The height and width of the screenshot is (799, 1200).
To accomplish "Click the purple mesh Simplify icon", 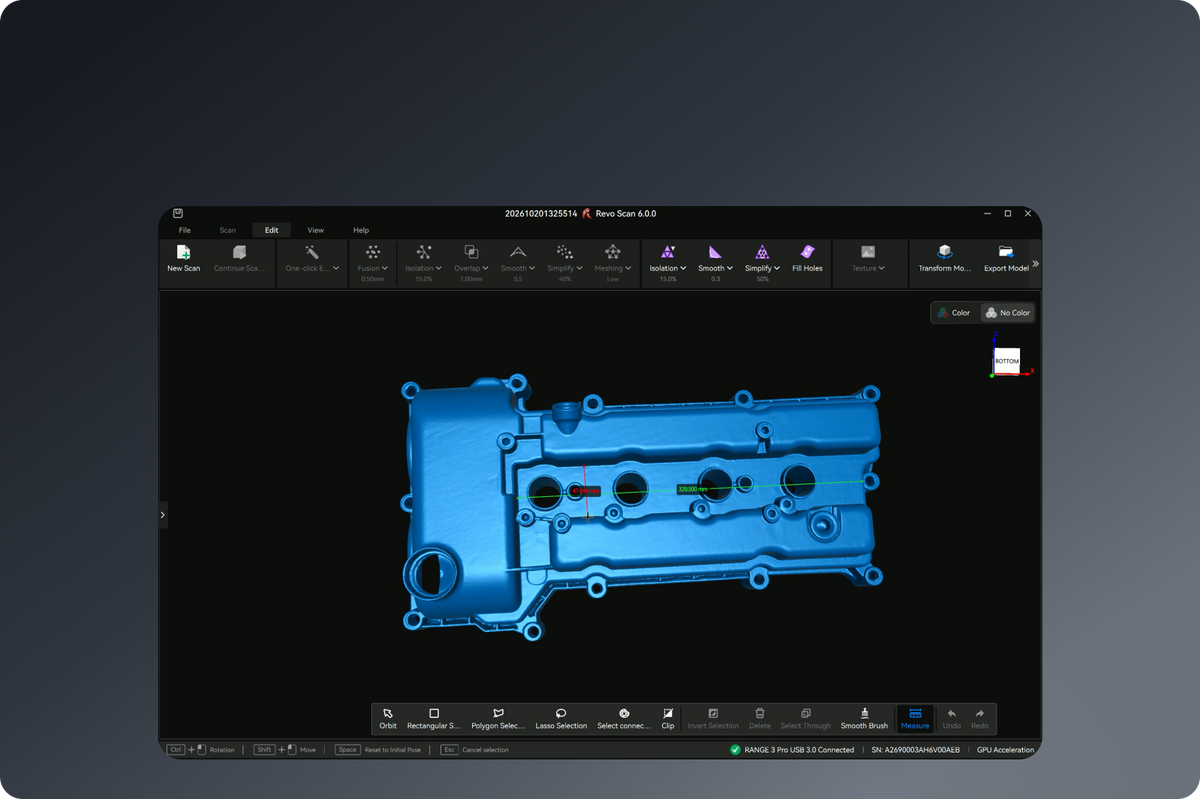I will (x=762, y=252).
